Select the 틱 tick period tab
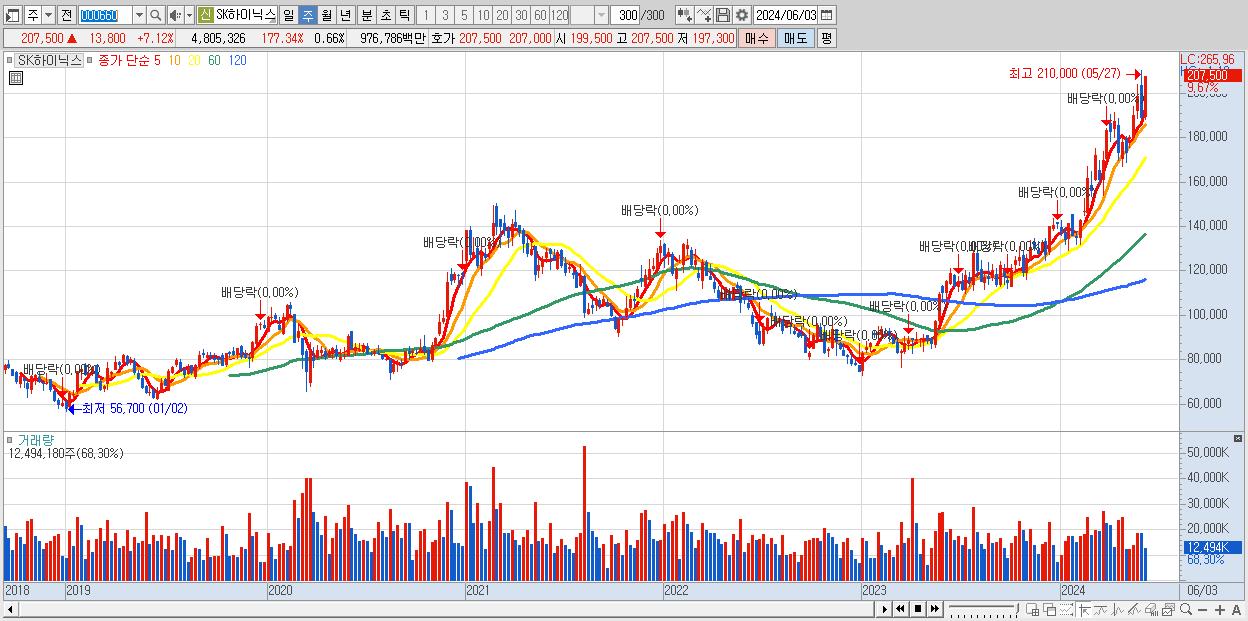The image size is (1248, 621). pos(404,15)
